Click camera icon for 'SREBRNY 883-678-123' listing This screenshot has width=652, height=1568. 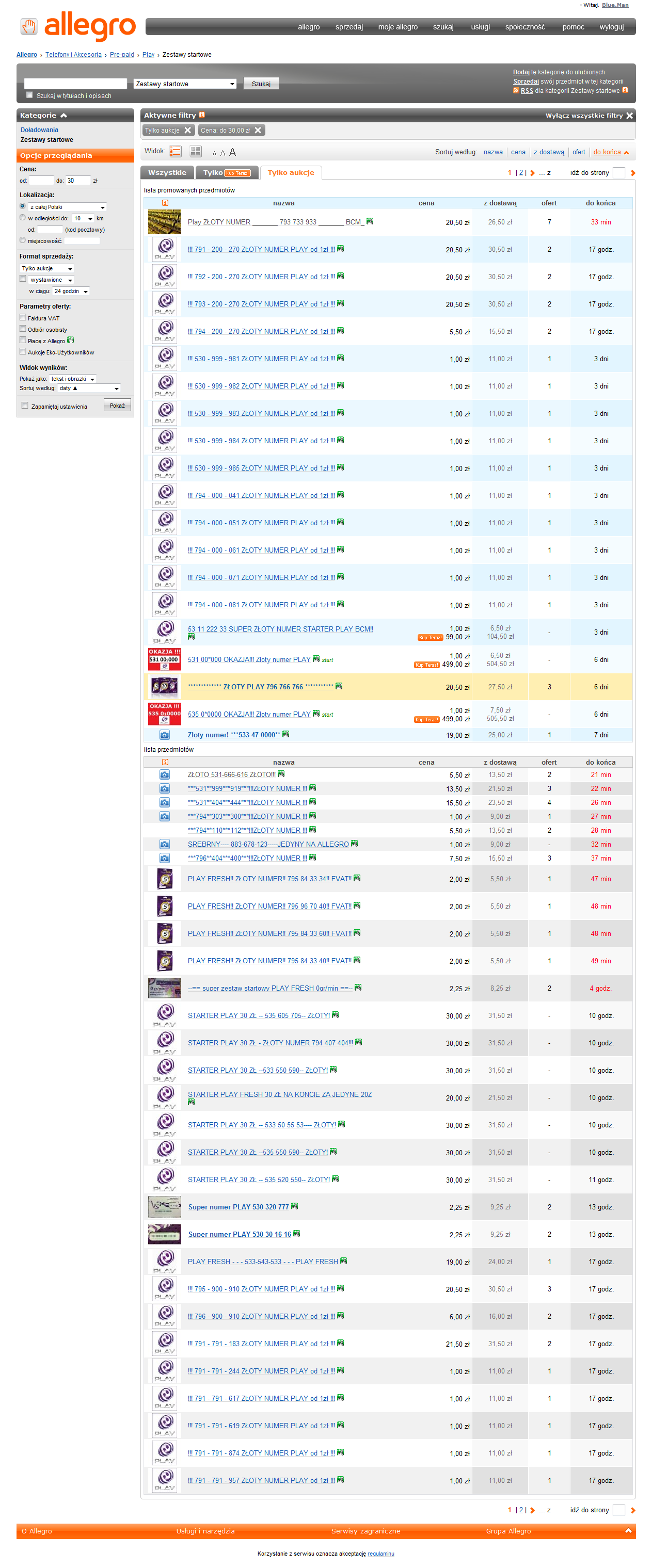click(164, 844)
